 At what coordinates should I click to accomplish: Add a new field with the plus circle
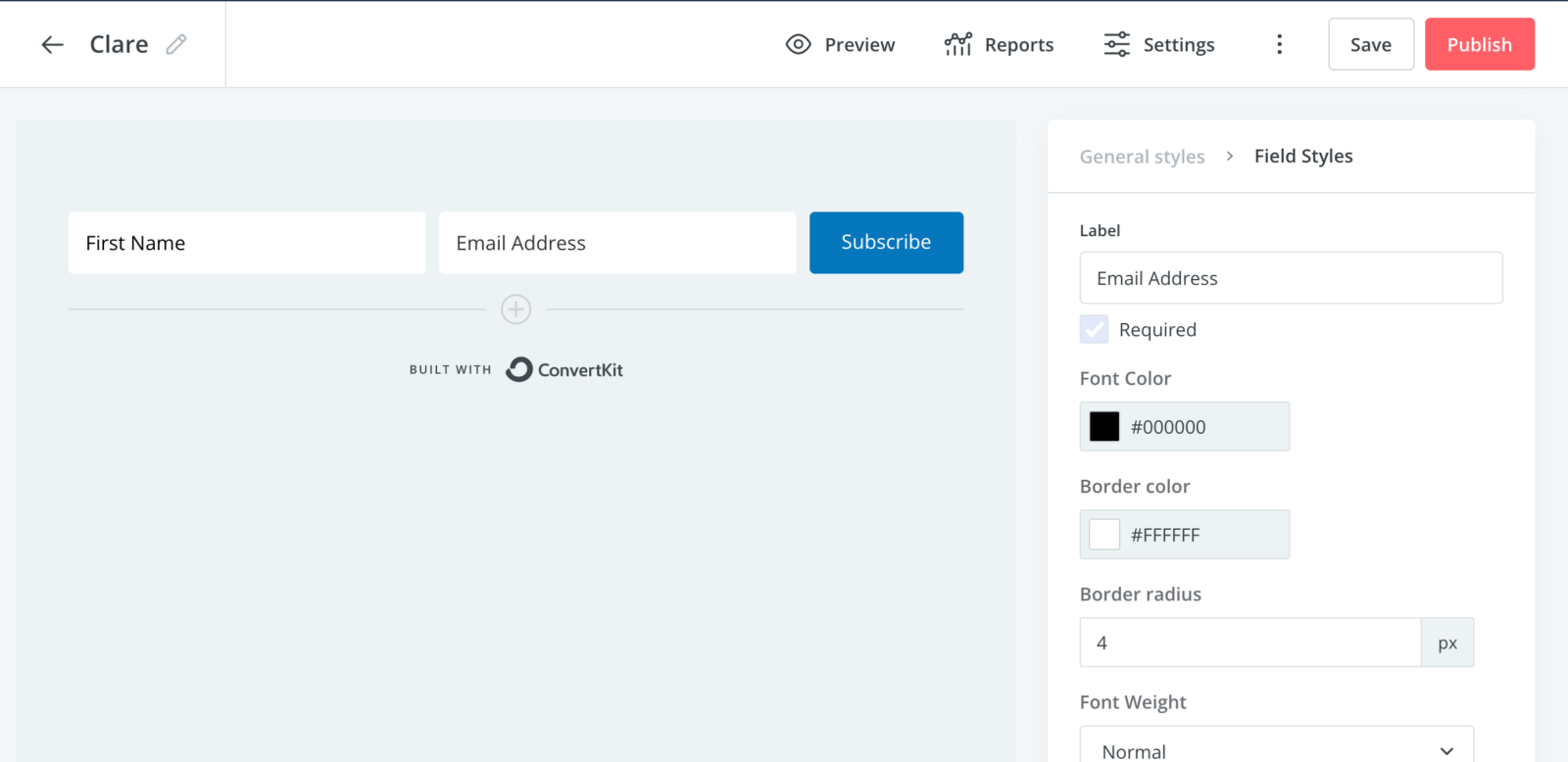(x=516, y=310)
